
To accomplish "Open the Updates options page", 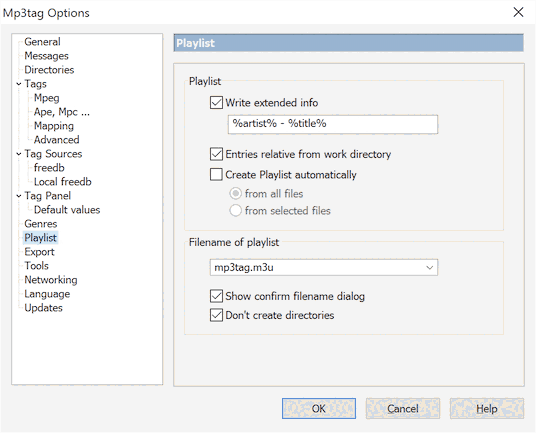I will [43, 308].
